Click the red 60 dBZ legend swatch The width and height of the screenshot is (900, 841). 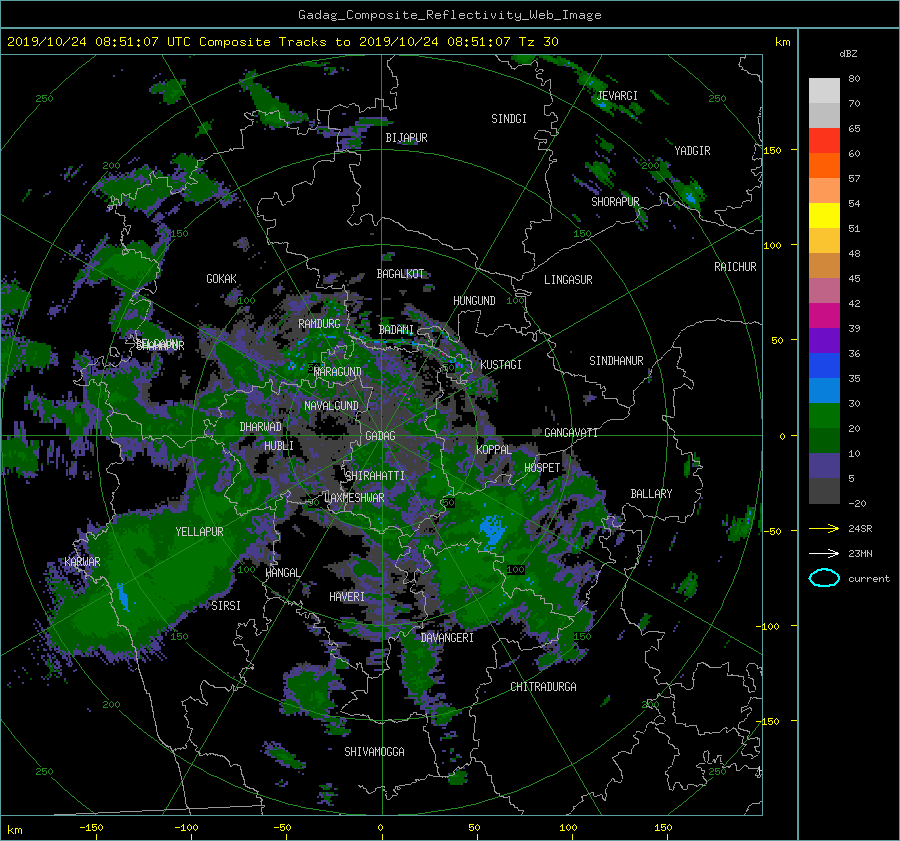(x=824, y=140)
